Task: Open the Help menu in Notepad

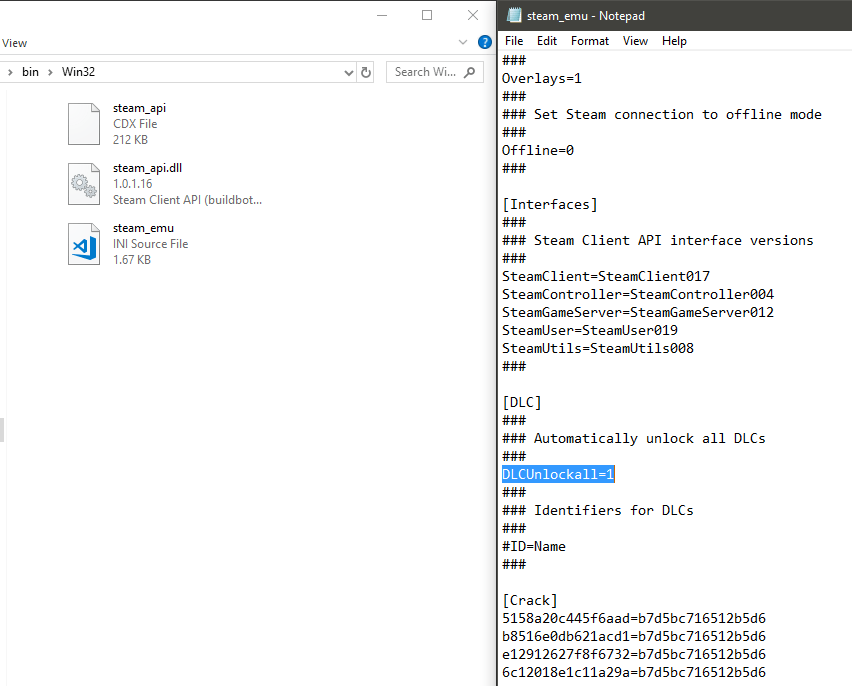Action: point(674,41)
